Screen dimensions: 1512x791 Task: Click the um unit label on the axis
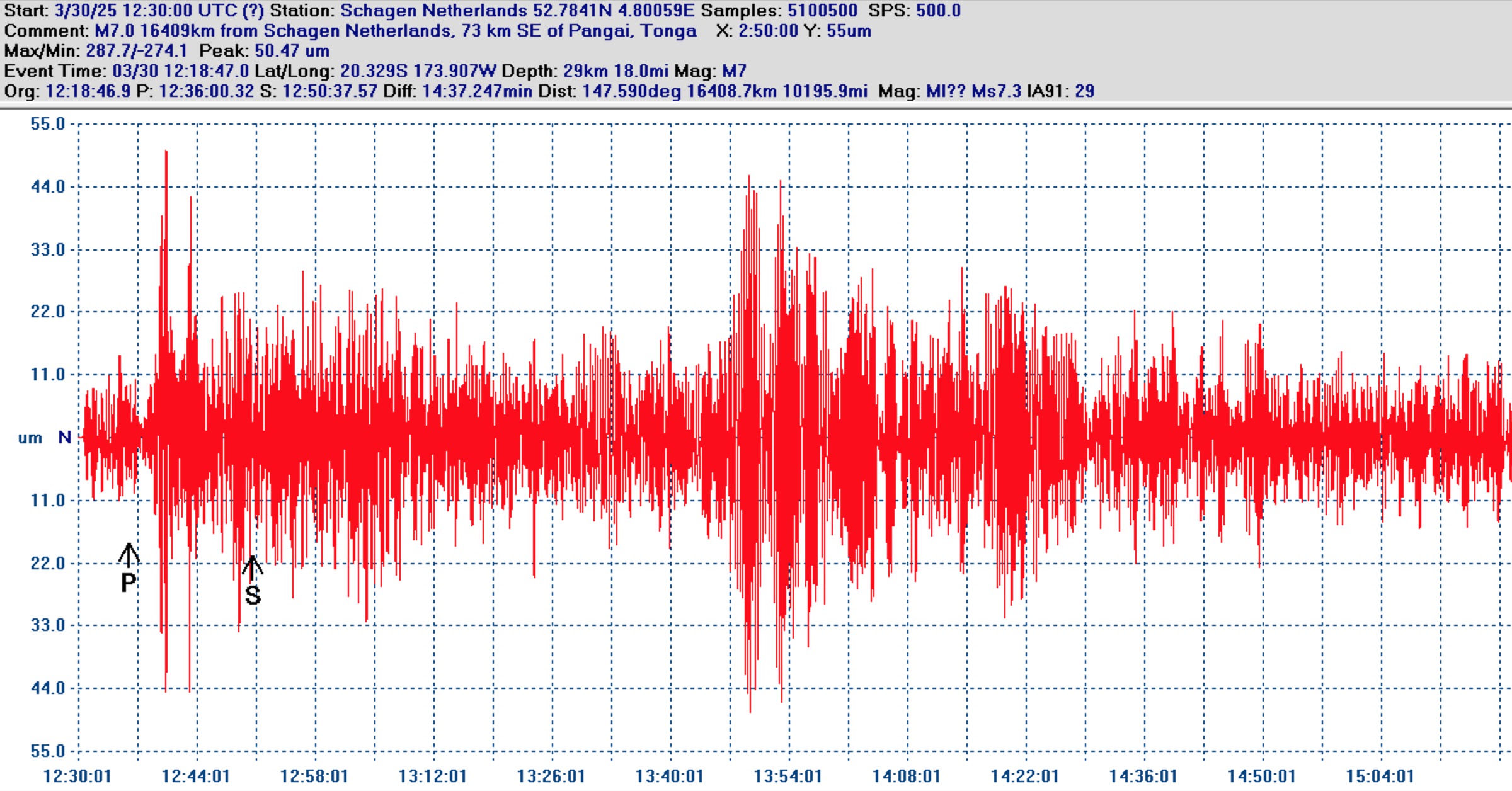[30, 438]
